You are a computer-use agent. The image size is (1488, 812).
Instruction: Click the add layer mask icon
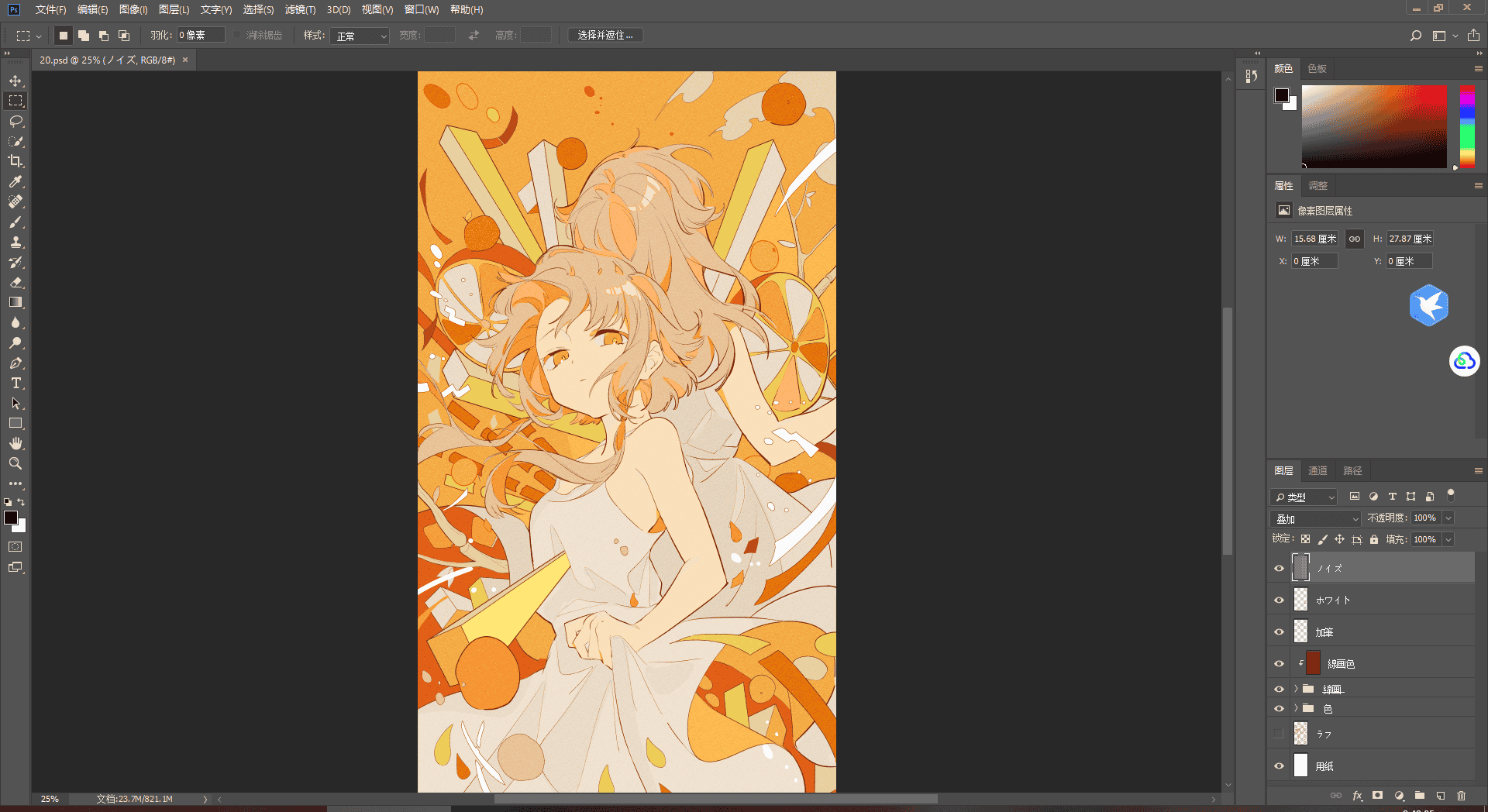coord(1377,796)
